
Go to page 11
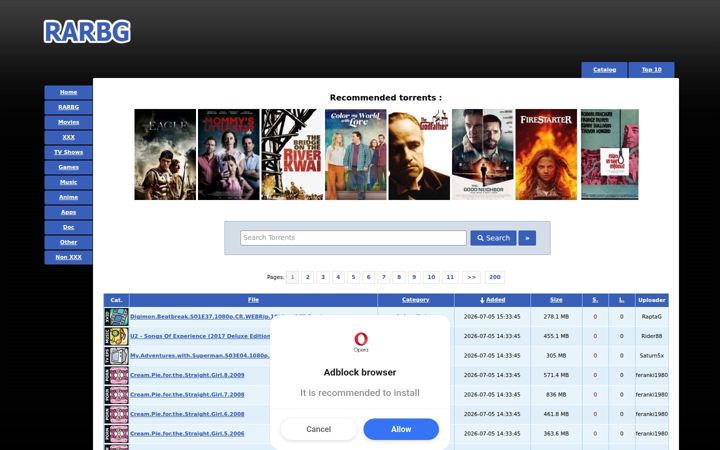pos(450,277)
